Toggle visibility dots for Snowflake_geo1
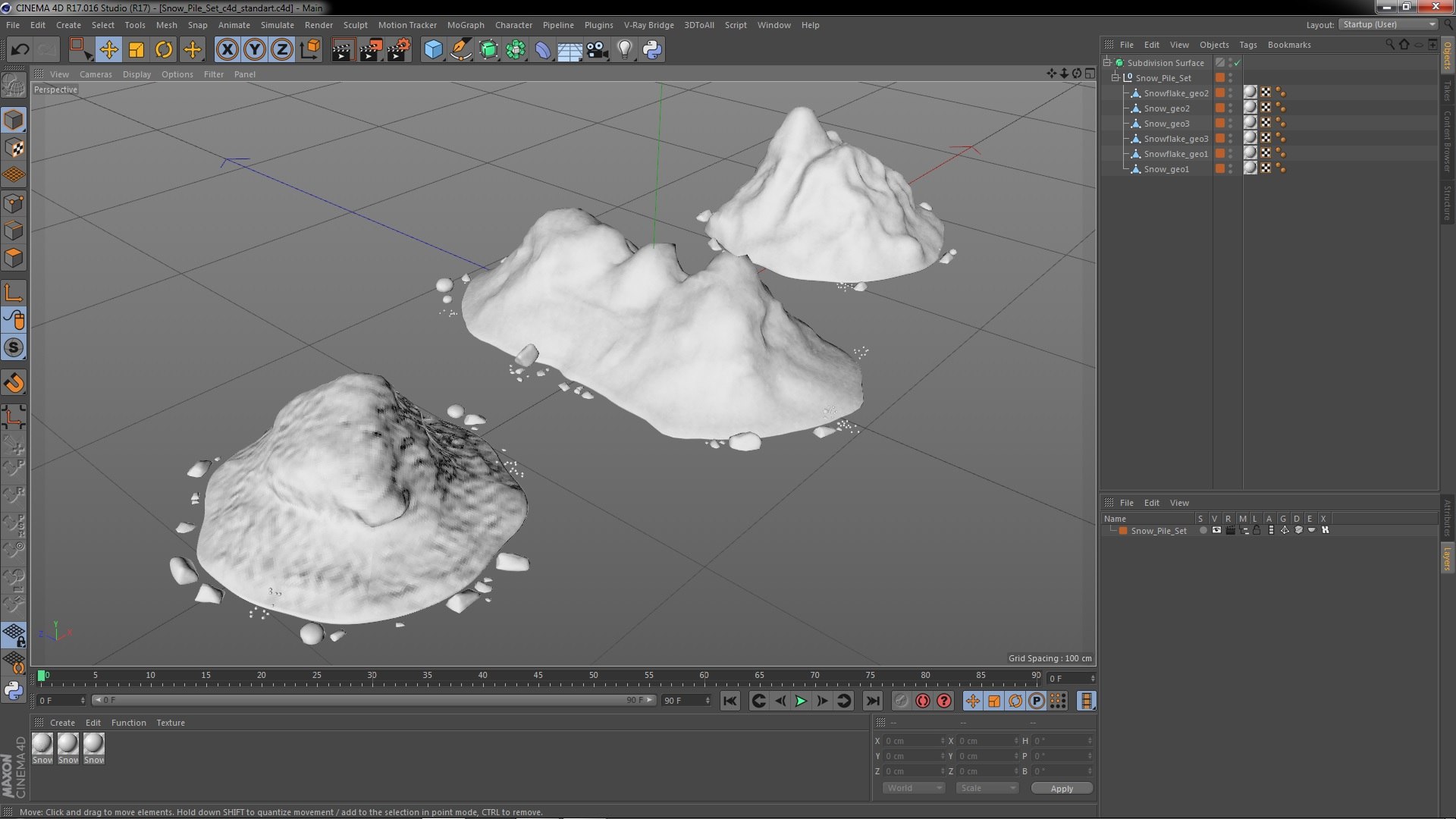Screen dimensions: 1456x819 point(1230,154)
